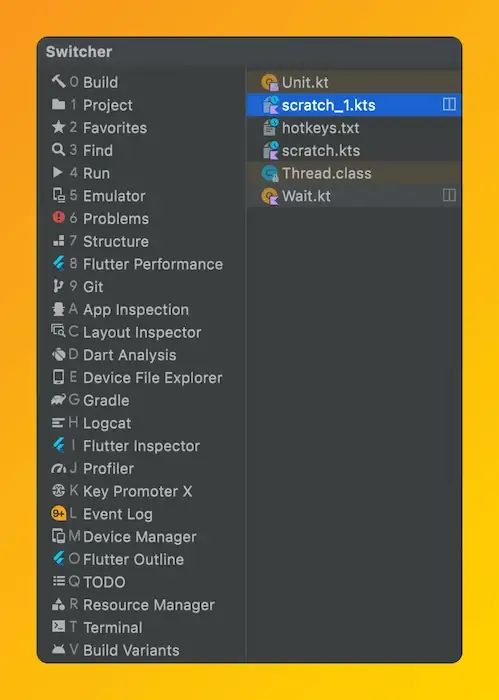Click the Build hammer icon
This screenshot has height=700, width=499.
58,81
